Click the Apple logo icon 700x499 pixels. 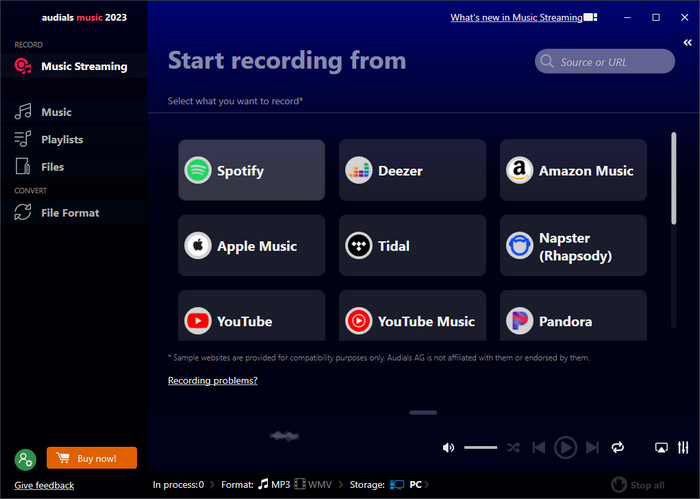click(x=198, y=245)
